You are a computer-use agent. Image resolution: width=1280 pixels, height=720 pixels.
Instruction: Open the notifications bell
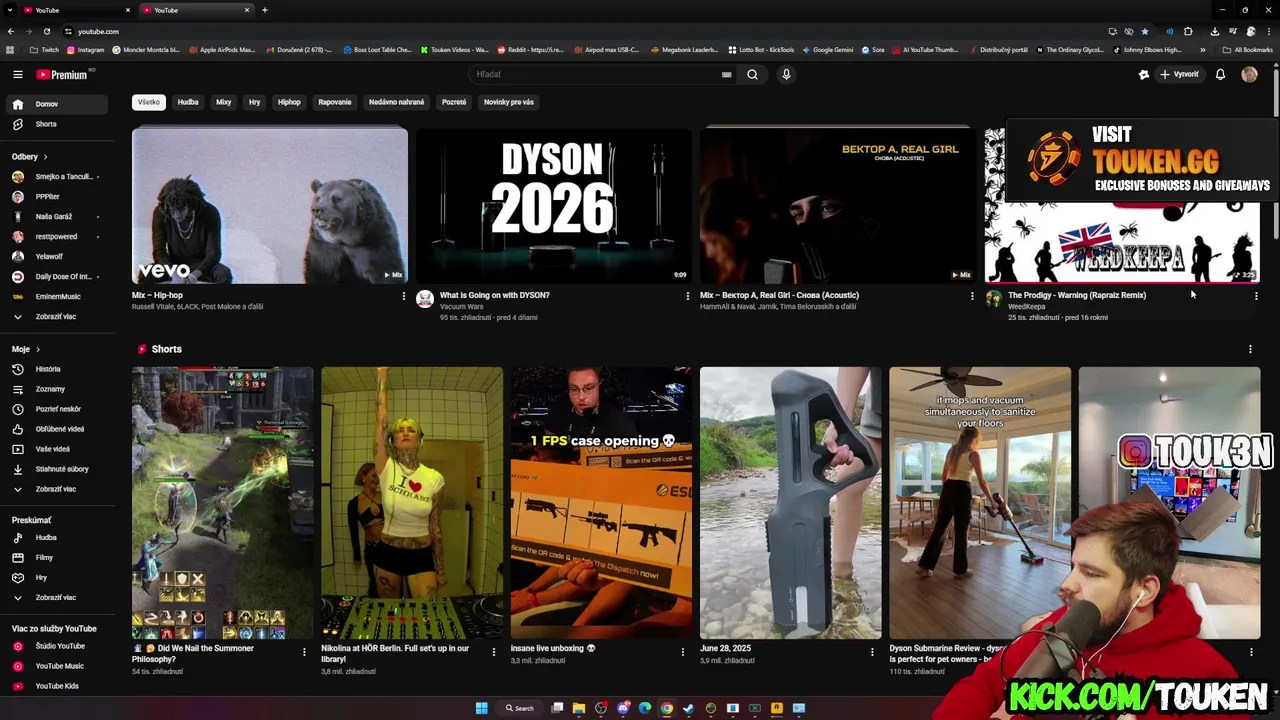pyautogui.click(x=1220, y=74)
